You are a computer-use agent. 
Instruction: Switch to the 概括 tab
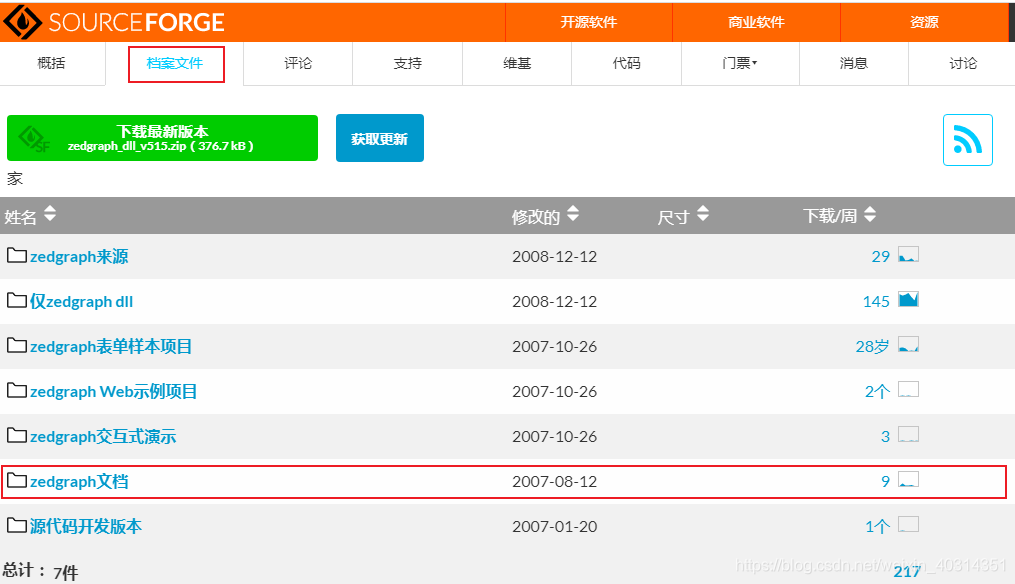(x=52, y=63)
